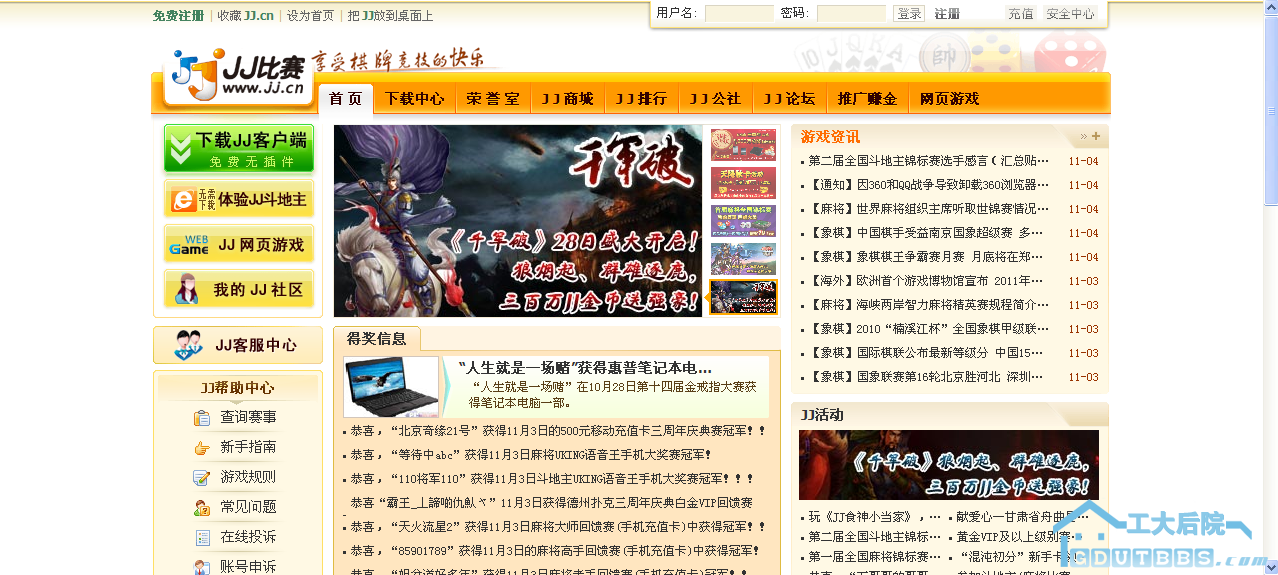Open the 千军破 banner under JJ活动
This screenshot has height=575, width=1278.
click(x=948, y=465)
